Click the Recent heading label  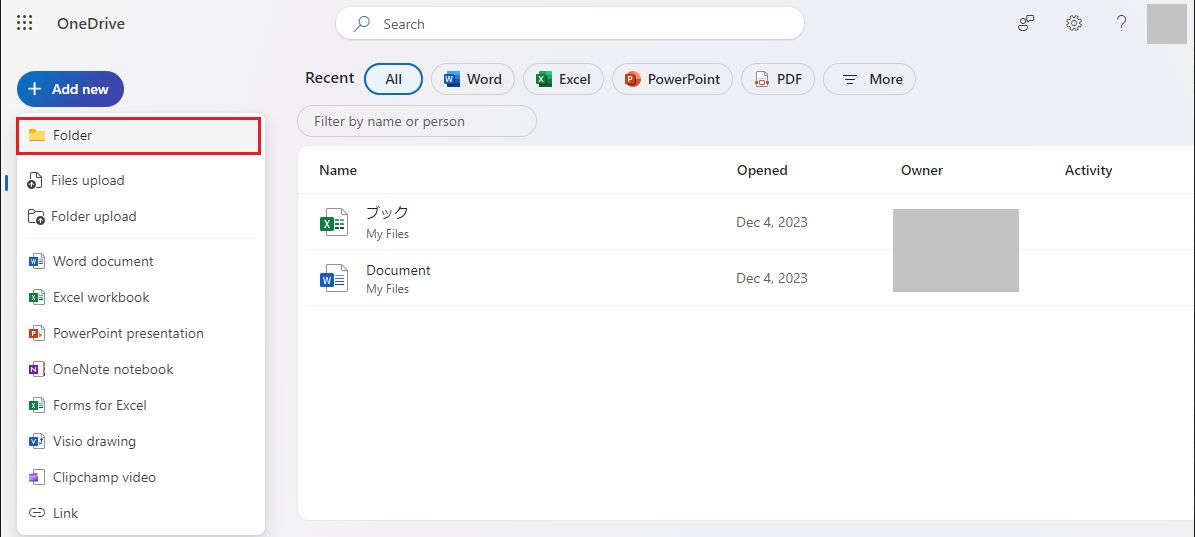[x=330, y=78]
